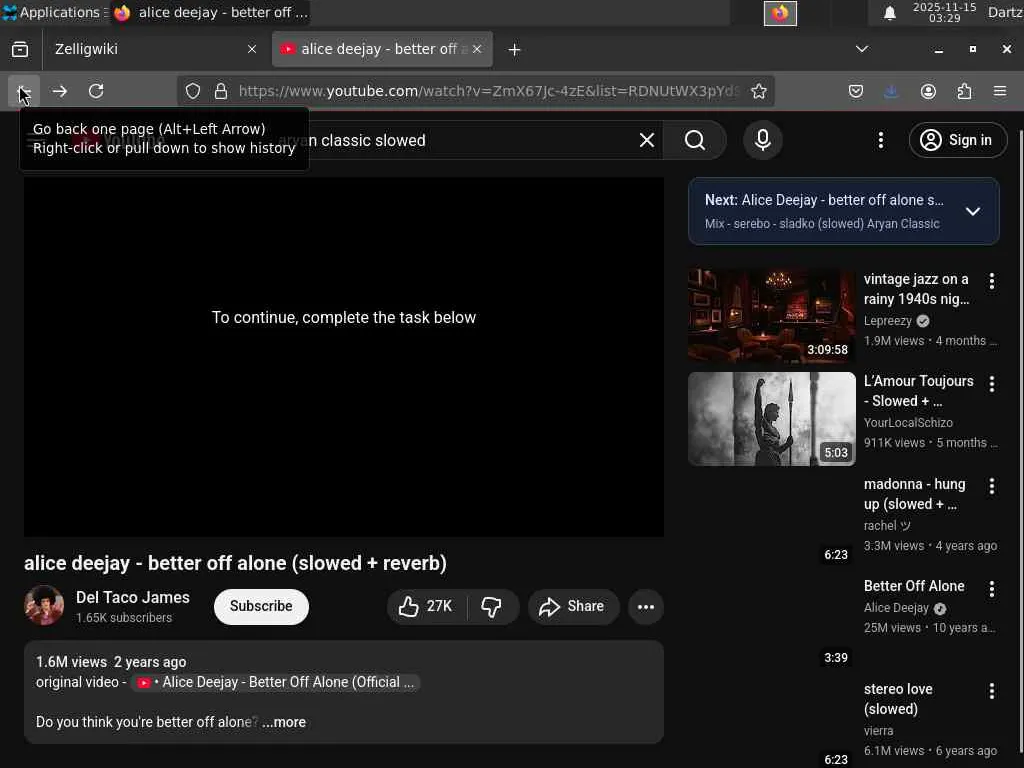Open options for stereo love video

(x=991, y=691)
